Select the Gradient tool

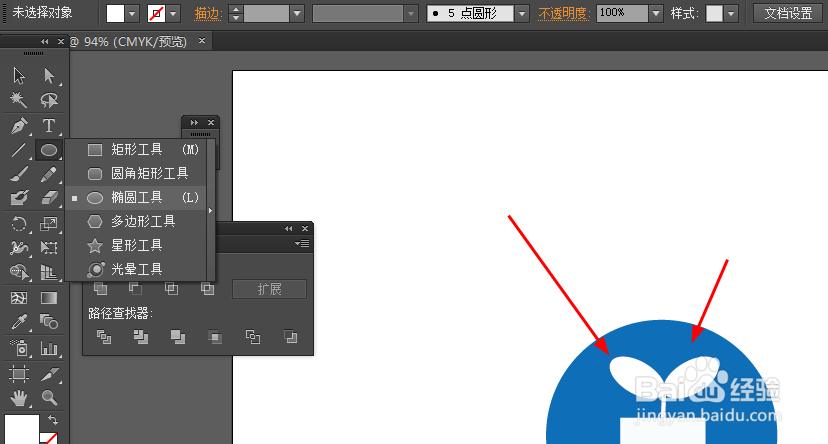coord(49,298)
